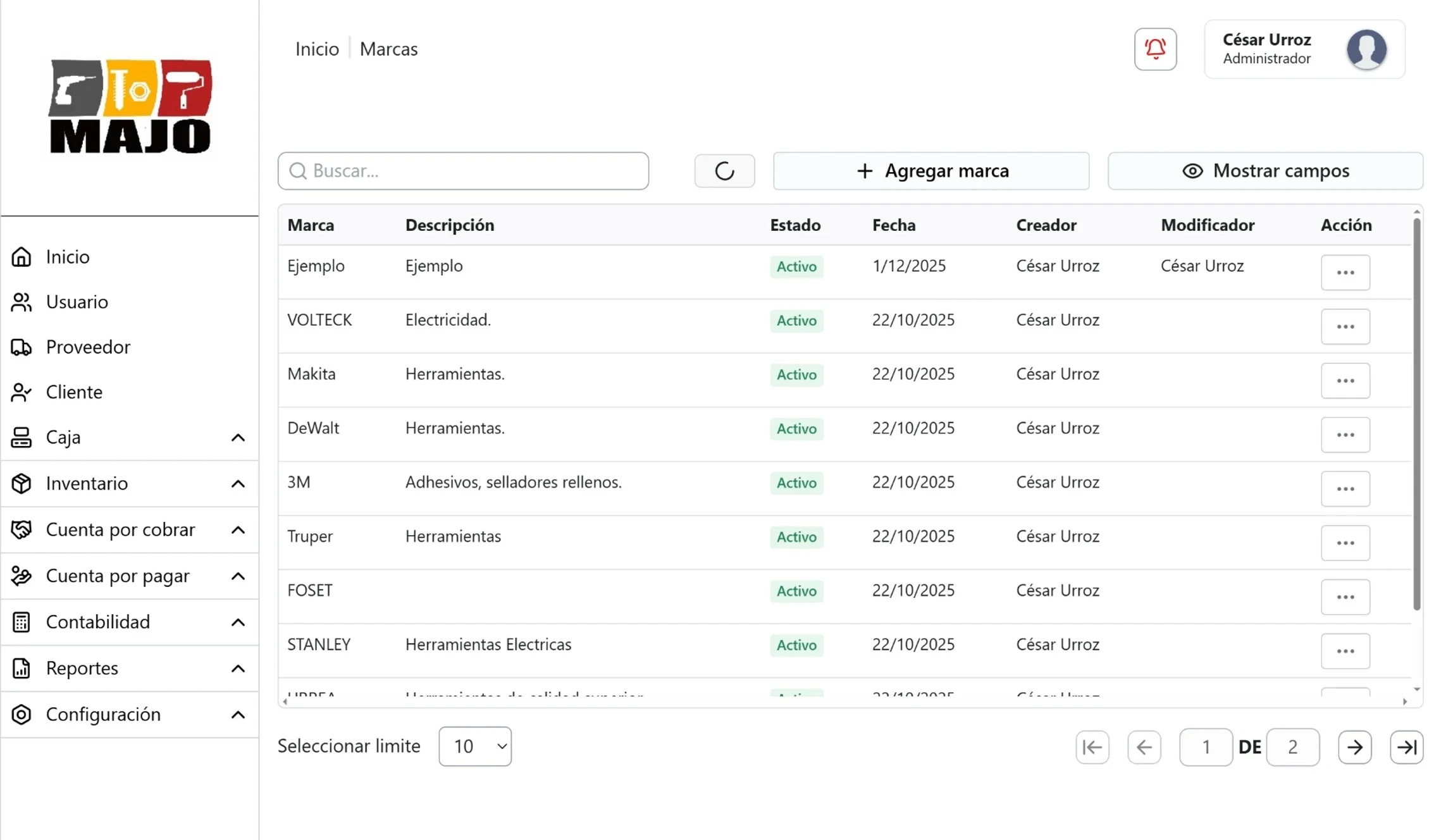Screen dimensions: 1441x840
Task: Click the Descripción column header
Action: click(450, 225)
